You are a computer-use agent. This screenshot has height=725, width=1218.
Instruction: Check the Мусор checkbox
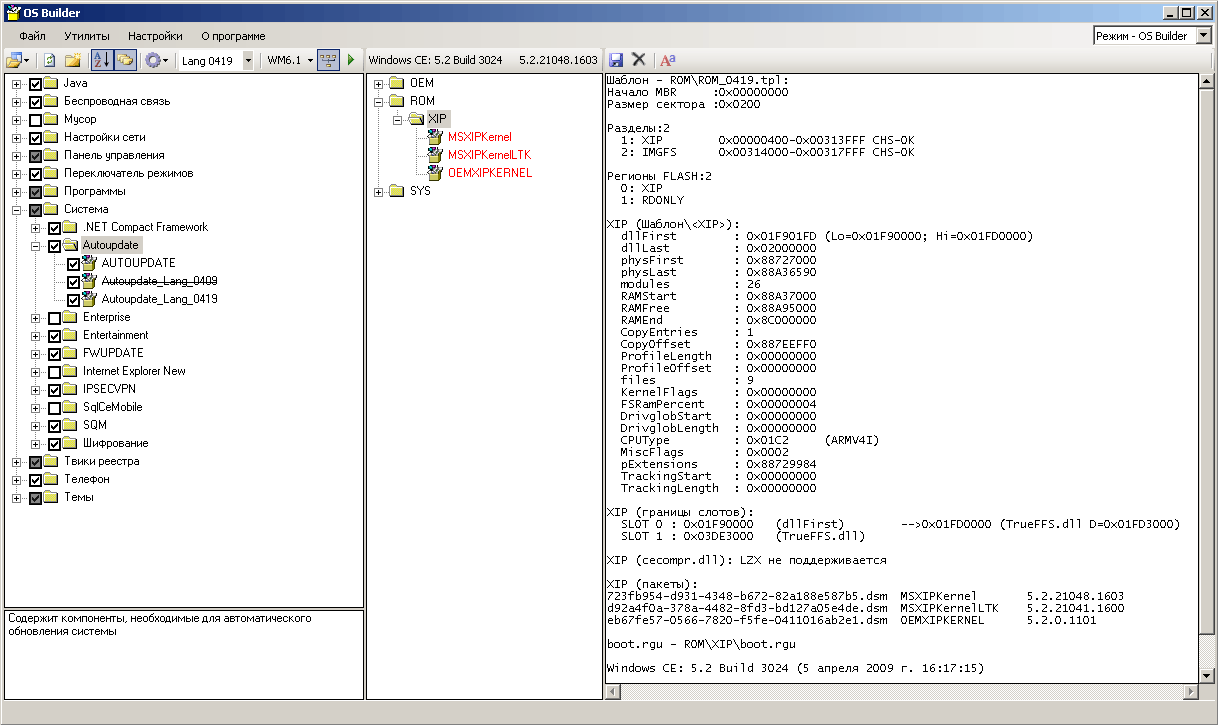point(36,119)
